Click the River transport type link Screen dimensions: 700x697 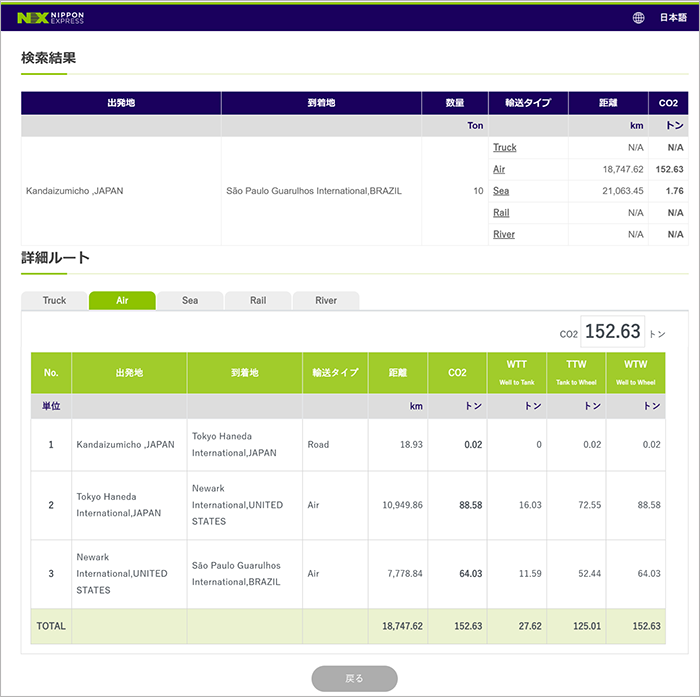coord(503,235)
